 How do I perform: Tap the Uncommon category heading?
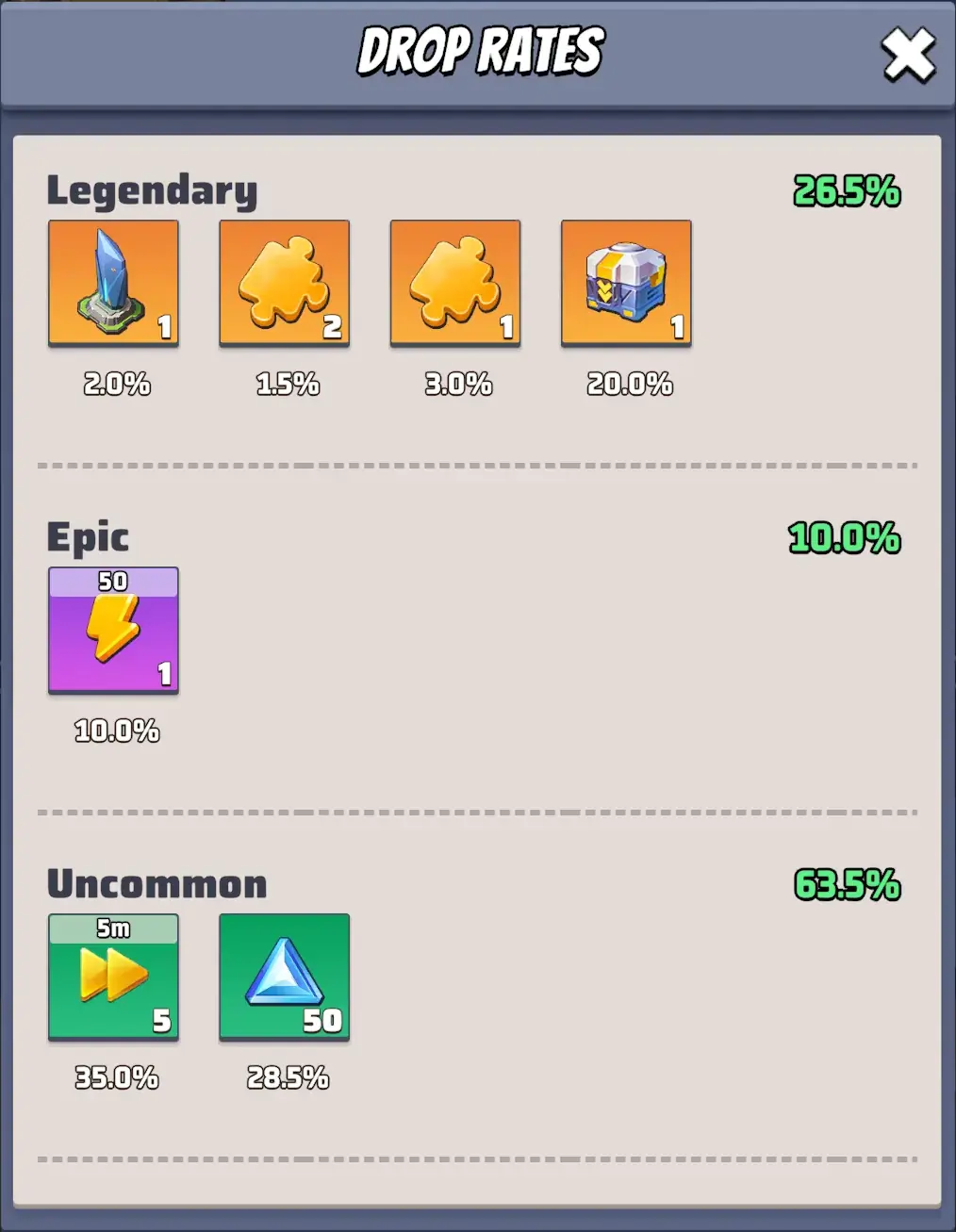(x=157, y=884)
